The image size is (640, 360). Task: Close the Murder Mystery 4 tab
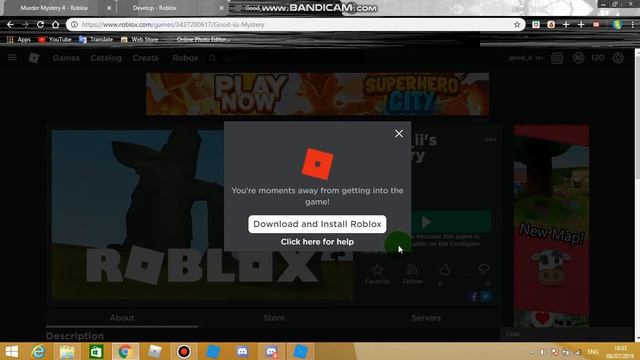pos(109,8)
